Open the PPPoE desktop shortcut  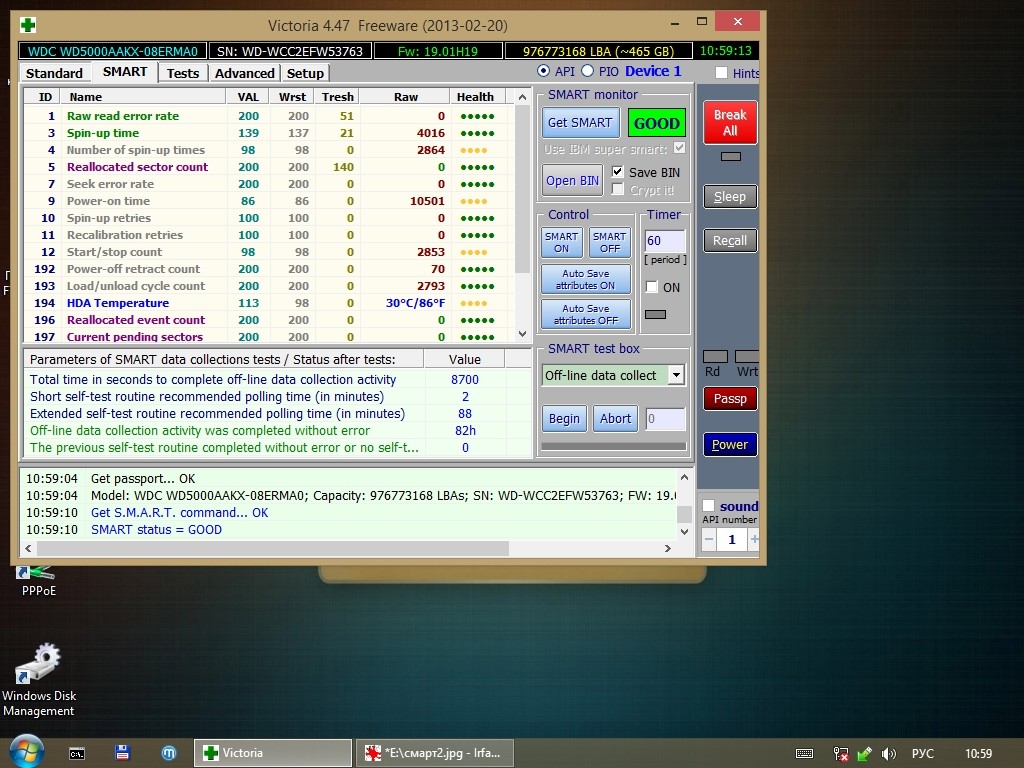(39, 581)
